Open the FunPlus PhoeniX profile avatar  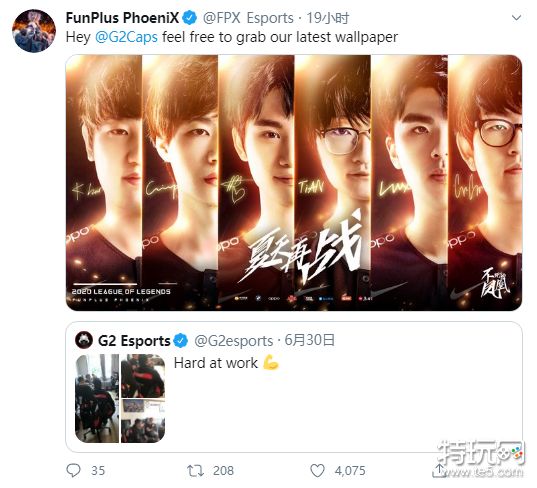[x=34, y=31]
